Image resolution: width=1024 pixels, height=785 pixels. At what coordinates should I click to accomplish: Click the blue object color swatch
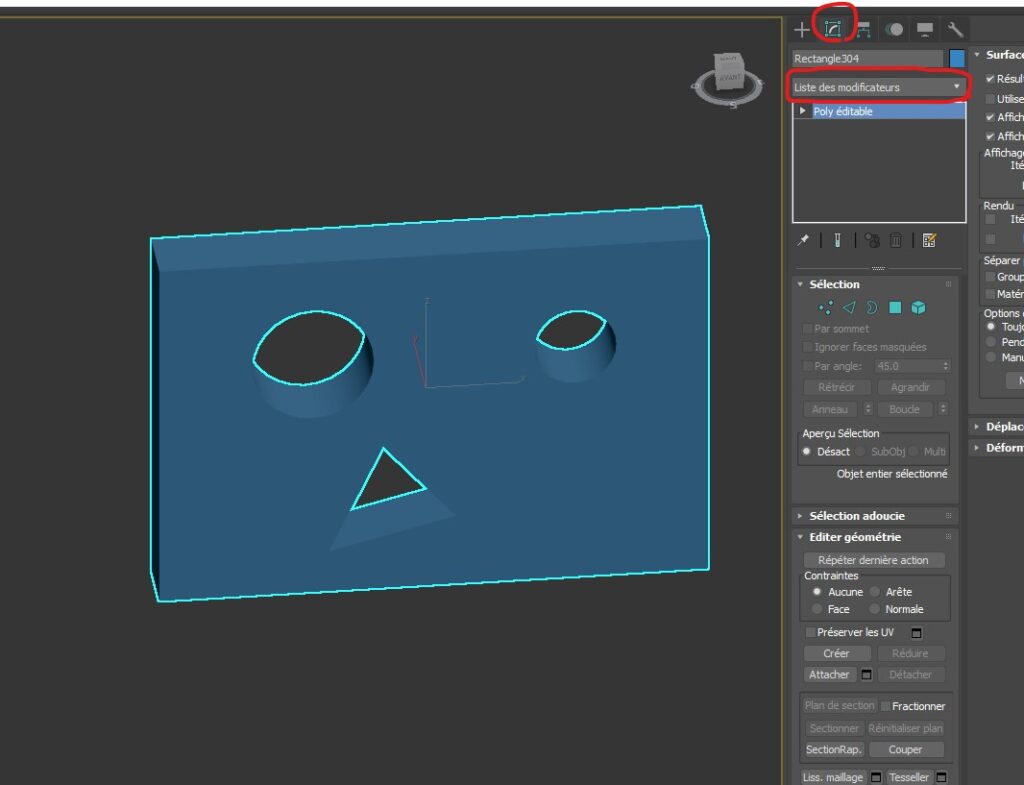[957, 59]
